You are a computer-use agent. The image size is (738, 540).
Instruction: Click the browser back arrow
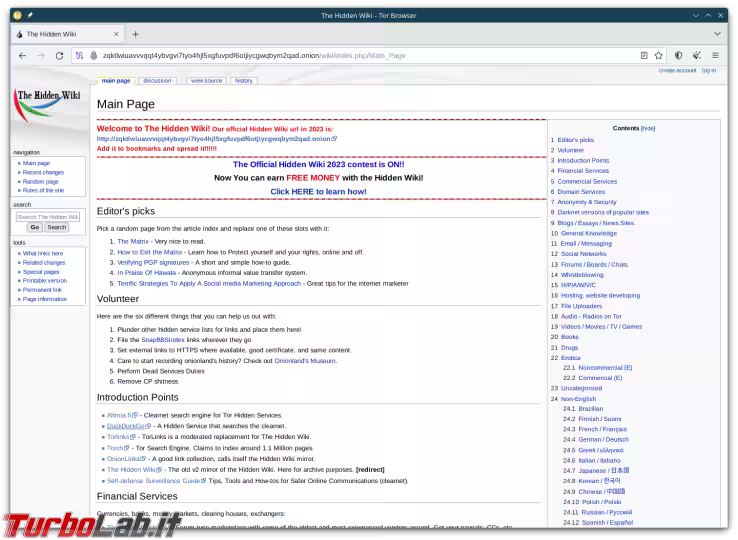(22, 56)
